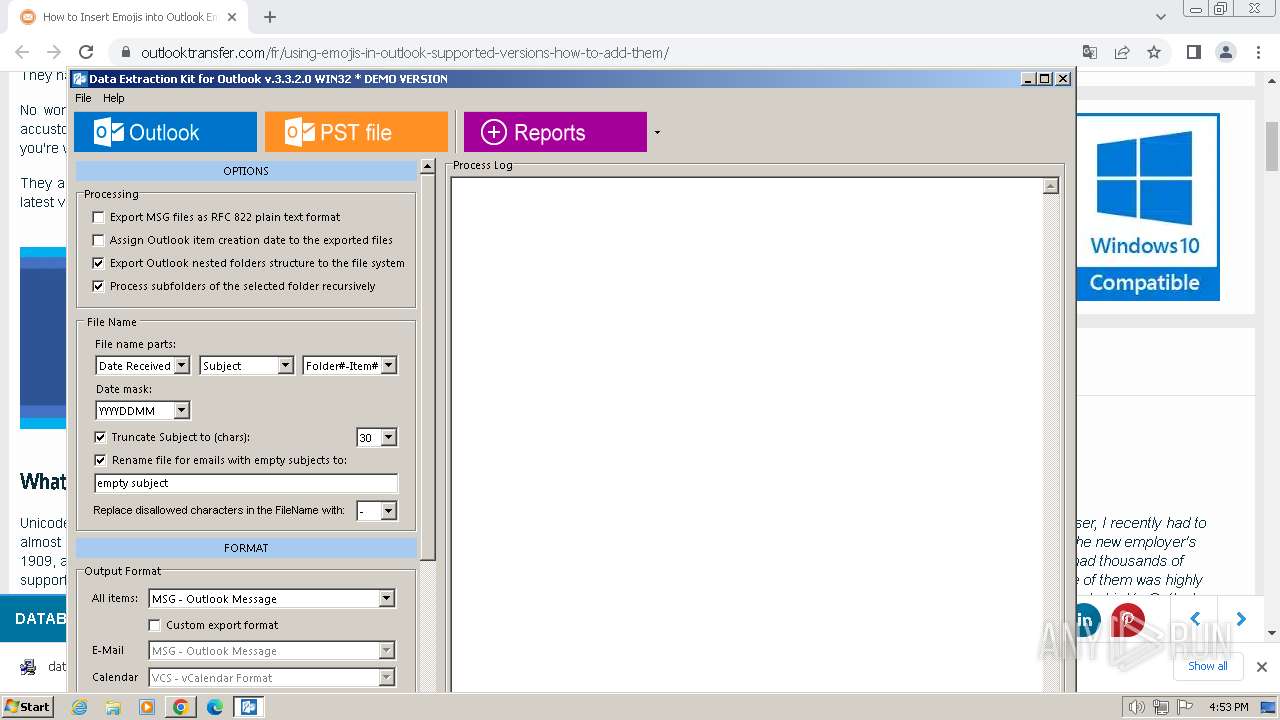The width and height of the screenshot is (1280, 720).
Task: Open the Date Received file name part dropdown
Action: coord(182,366)
